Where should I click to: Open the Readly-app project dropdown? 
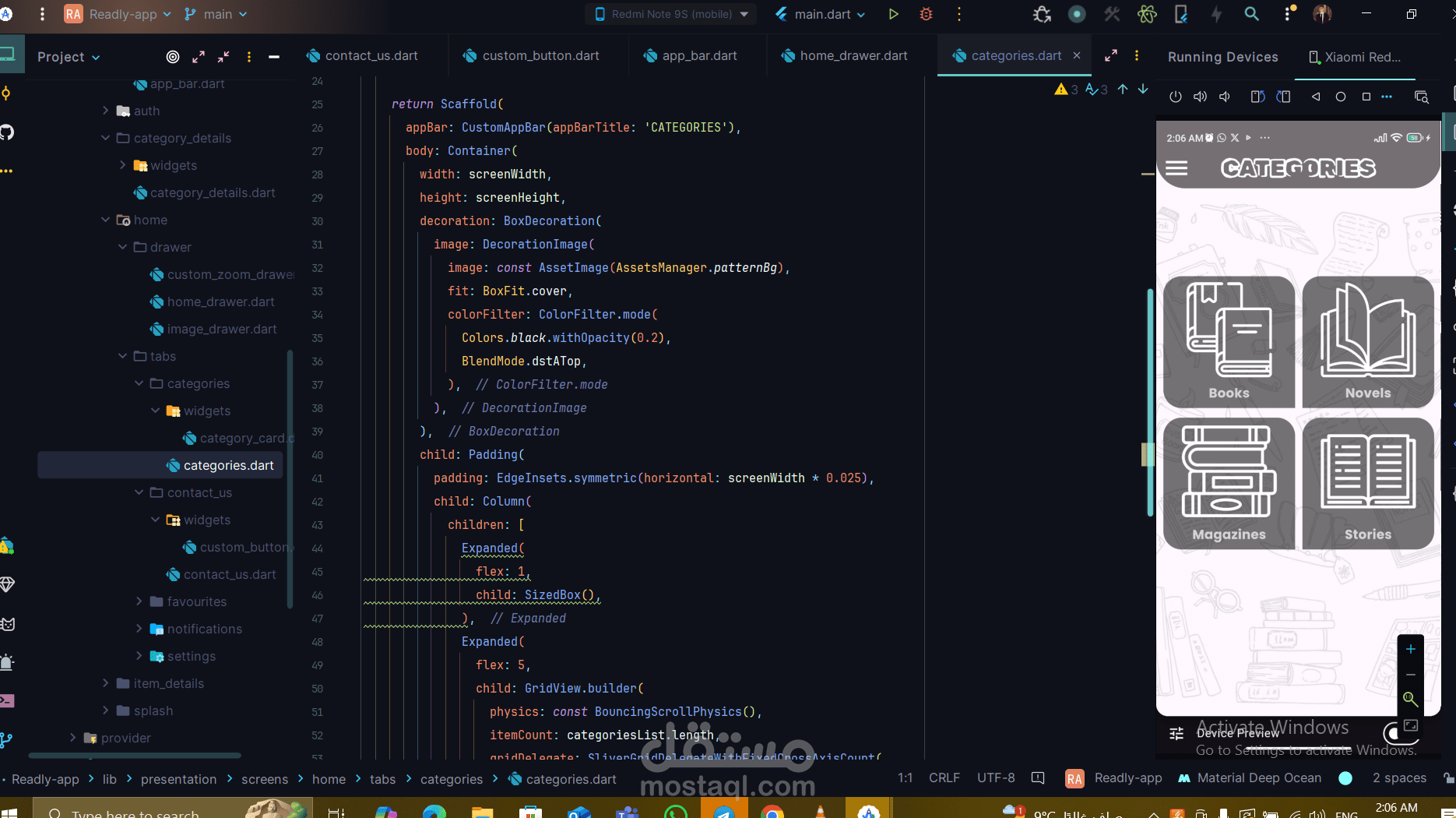tap(118, 14)
